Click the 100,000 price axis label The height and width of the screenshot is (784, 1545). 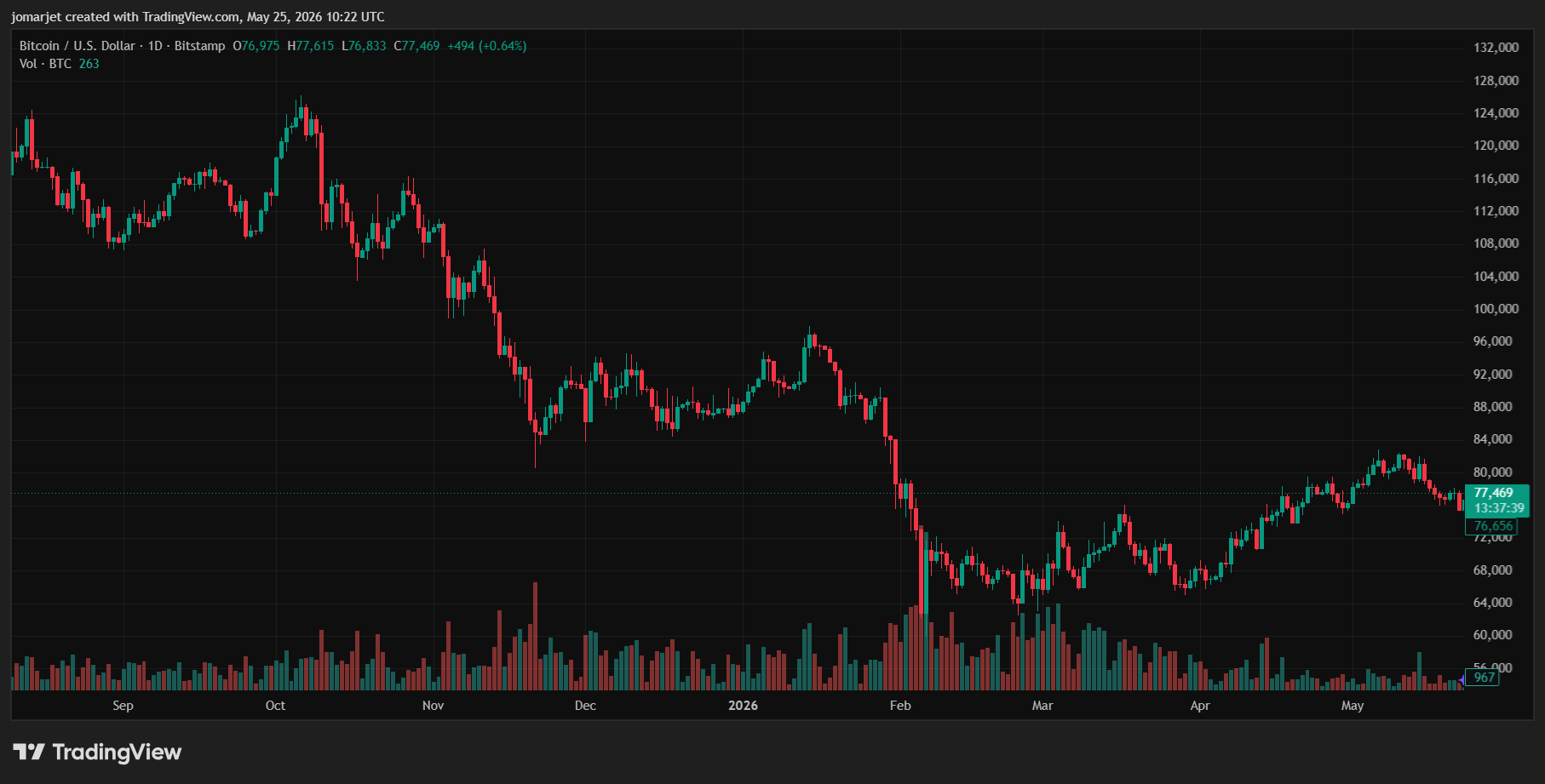pyautogui.click(x=1496, y=309)
